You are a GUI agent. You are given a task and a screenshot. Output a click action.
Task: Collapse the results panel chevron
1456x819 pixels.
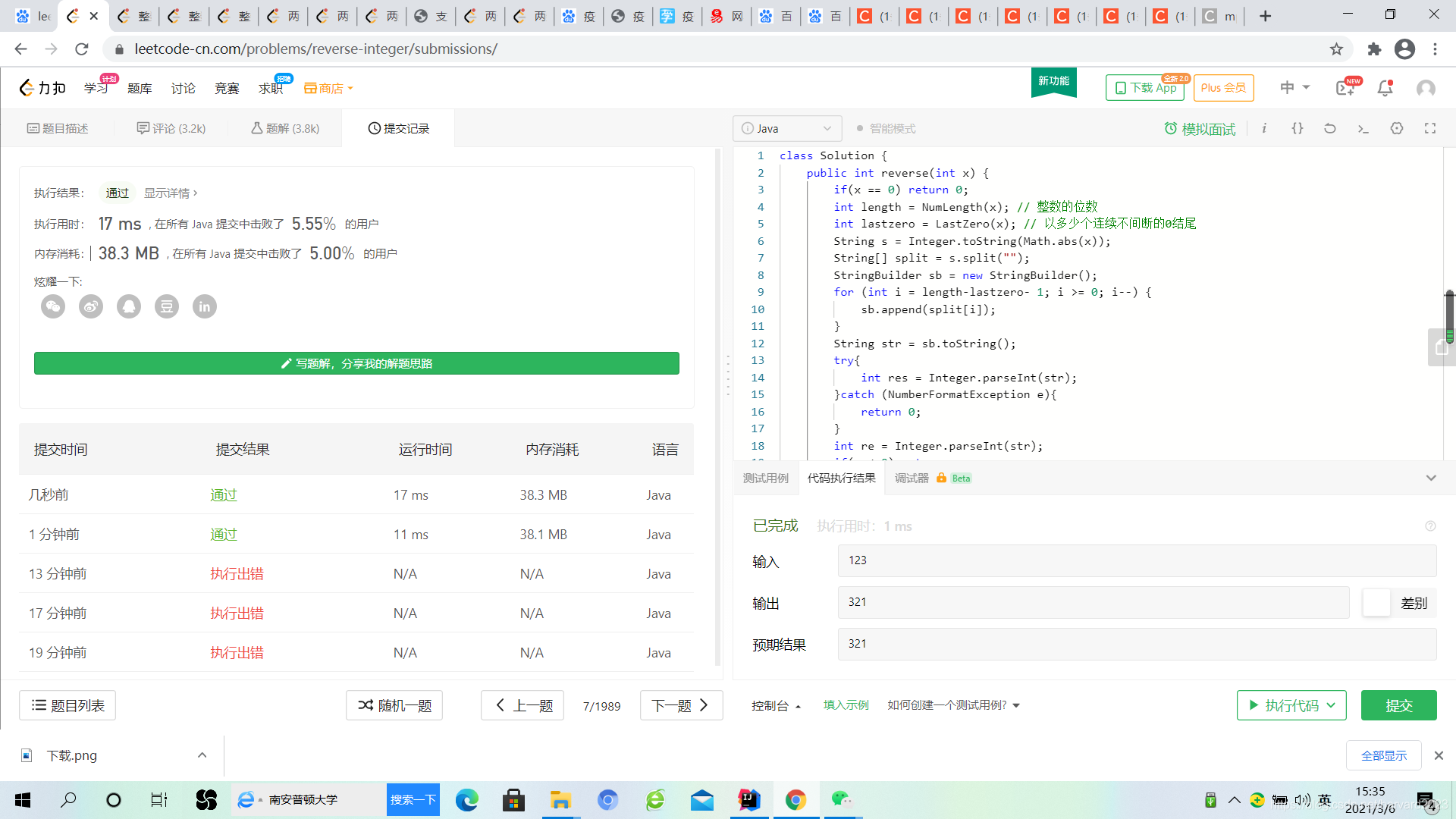point(1431,478)
